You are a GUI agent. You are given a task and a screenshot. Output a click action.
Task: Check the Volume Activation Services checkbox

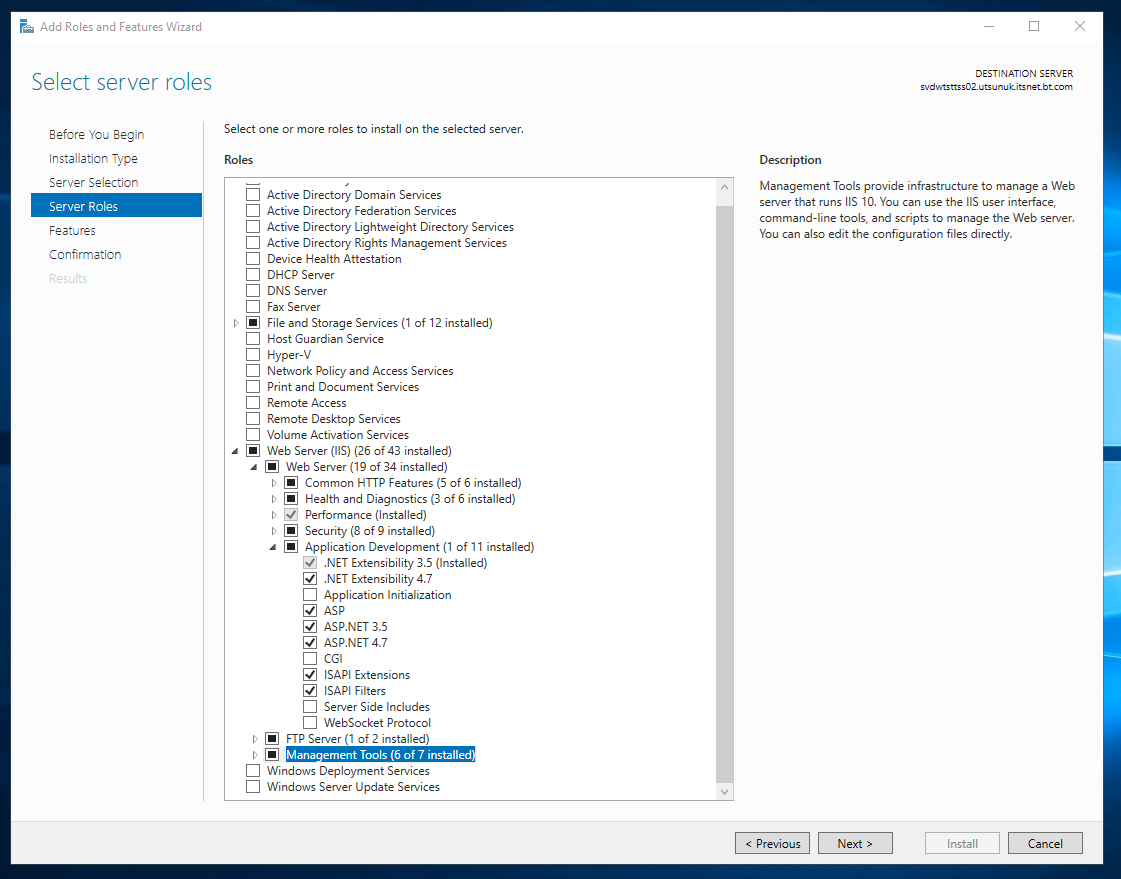coord(253,434)
